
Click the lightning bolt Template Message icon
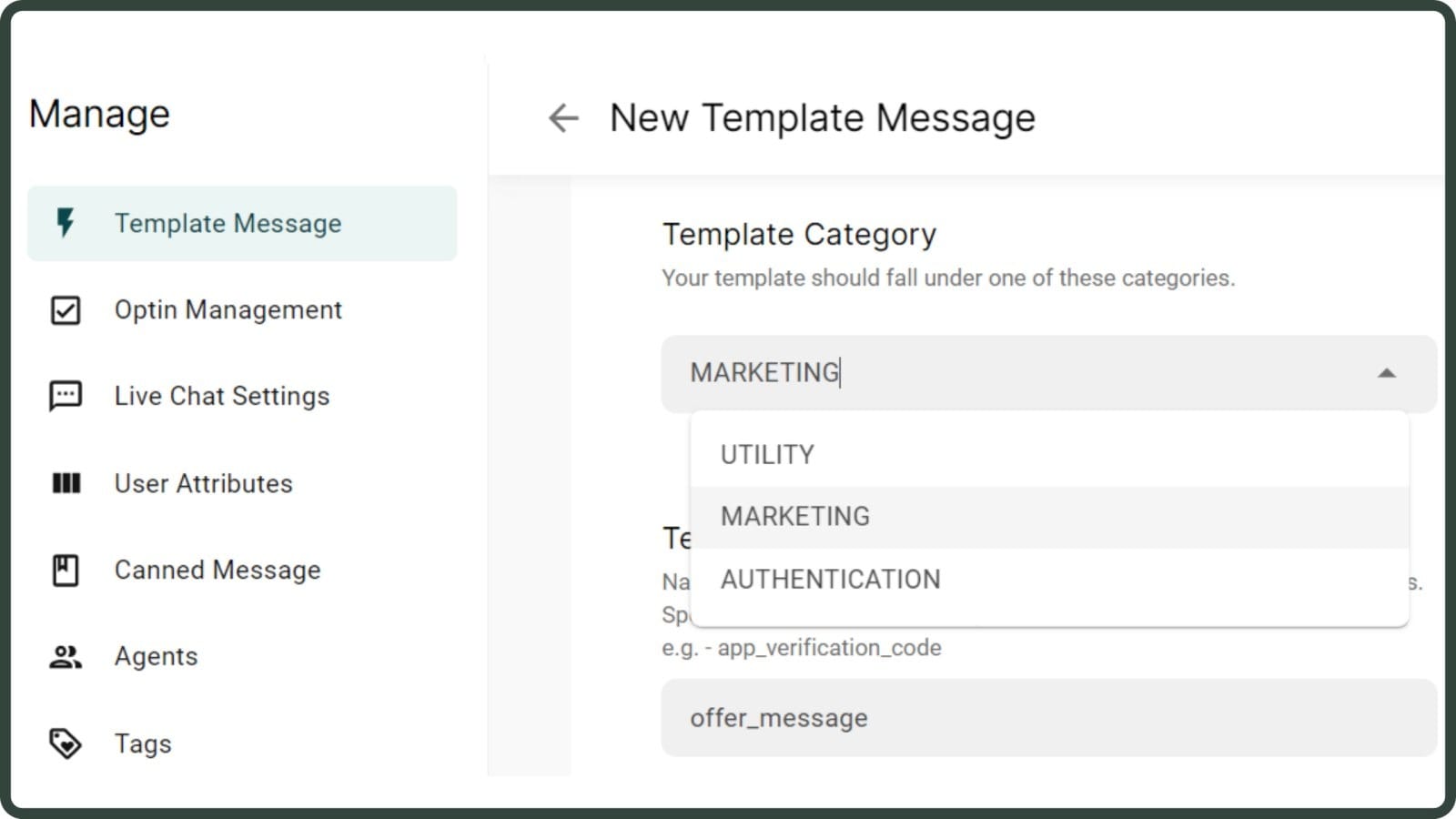click(x=66, y=223)
